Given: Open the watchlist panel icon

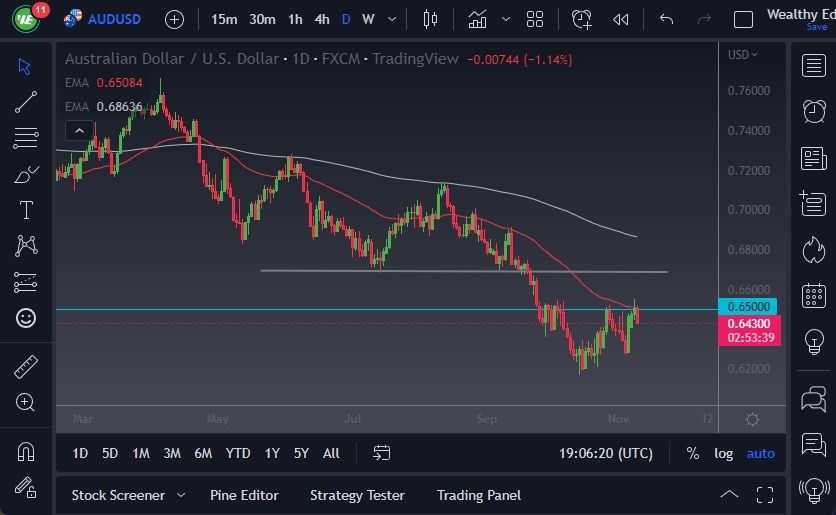Looking at the screenshot, I should point(814,66).
